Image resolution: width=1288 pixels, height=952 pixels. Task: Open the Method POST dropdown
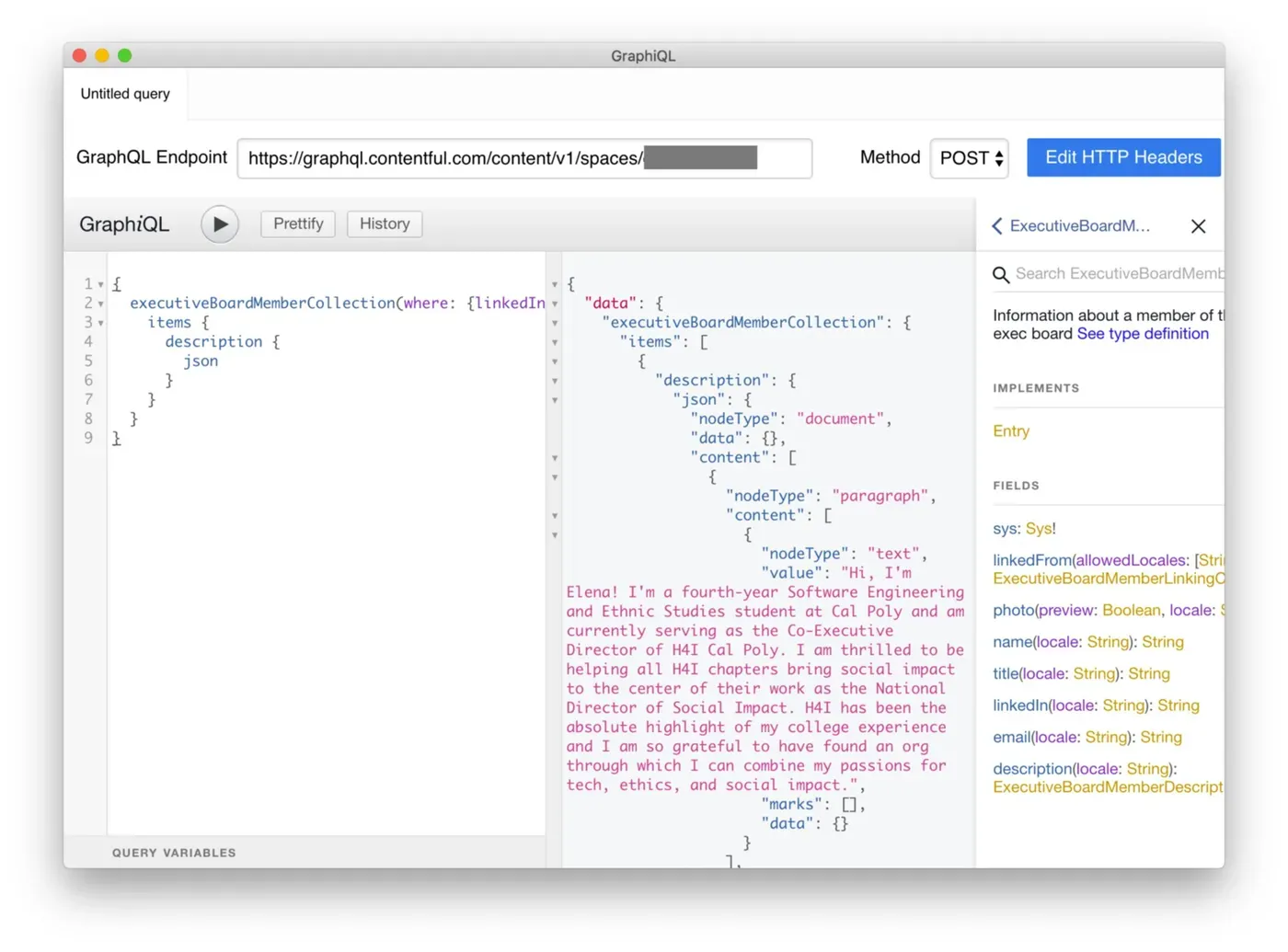(968, 158)
